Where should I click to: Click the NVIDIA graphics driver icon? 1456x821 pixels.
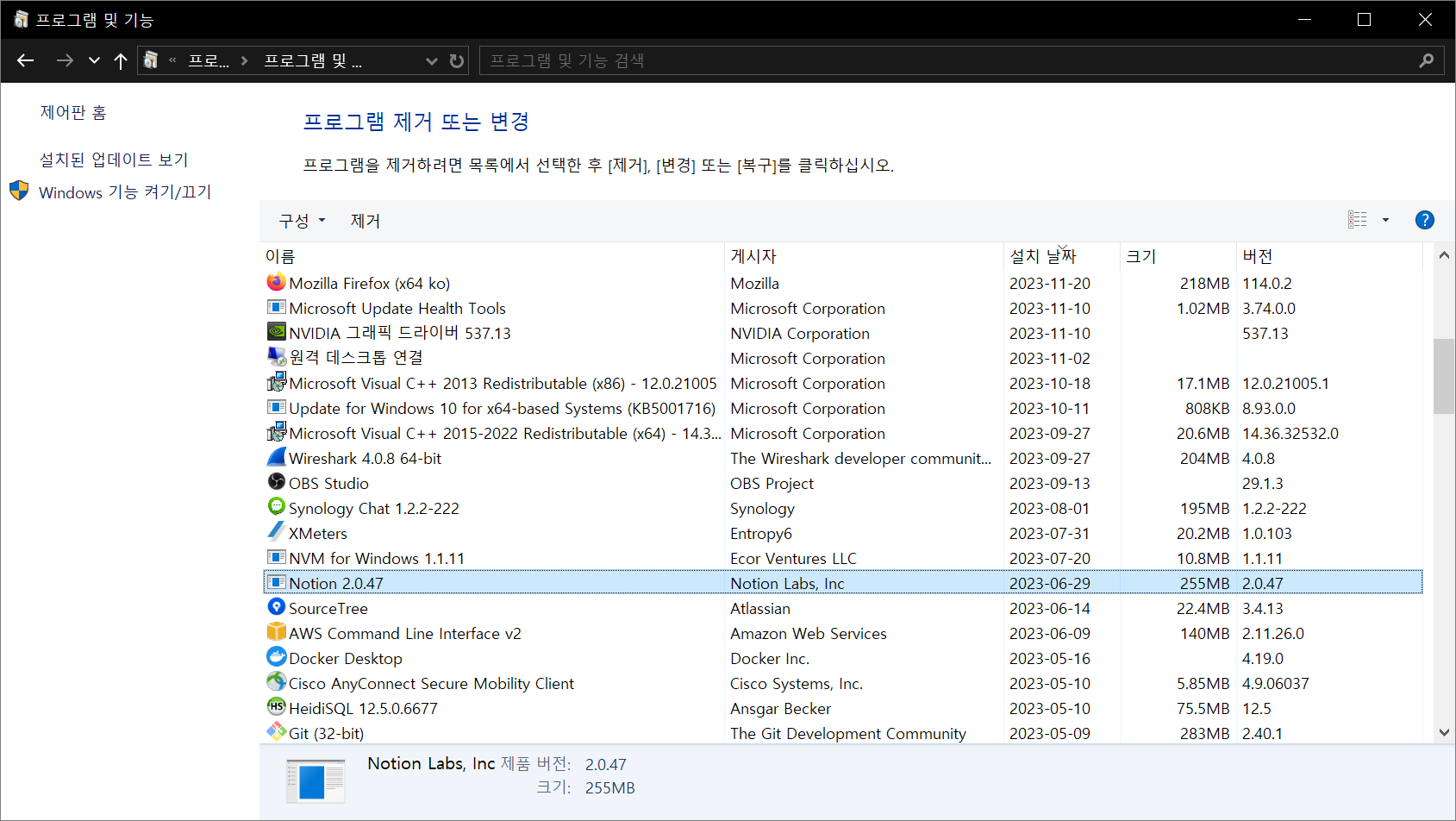(x=276, y=332)
